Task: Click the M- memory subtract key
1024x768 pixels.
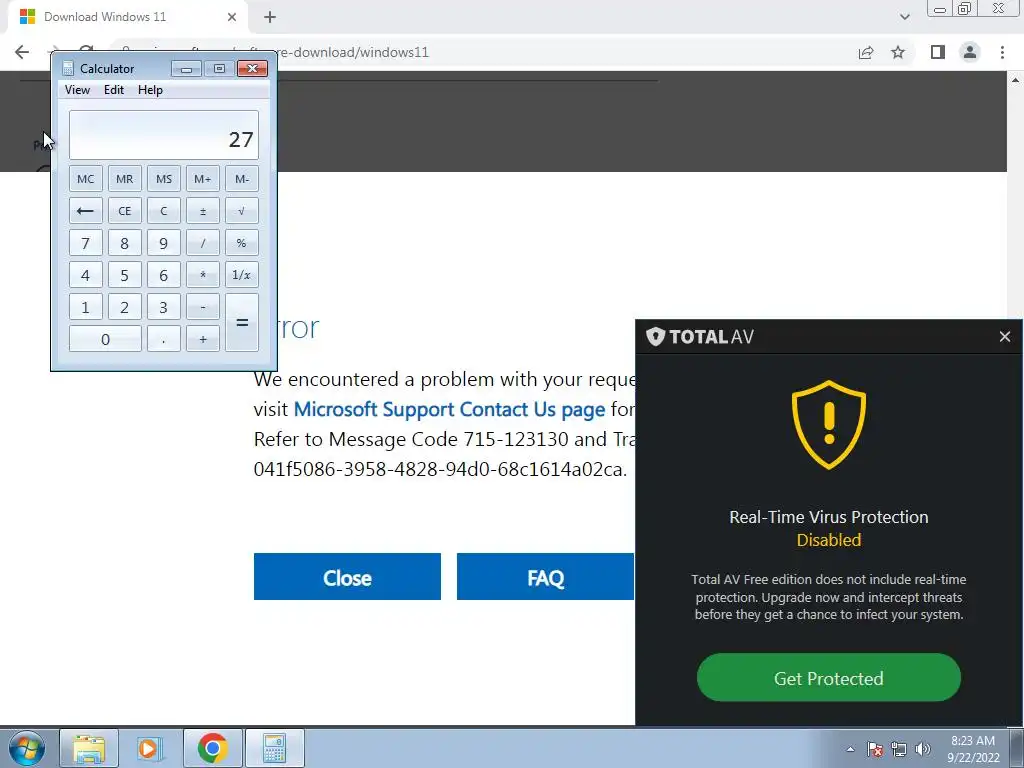Action: pyautogui.click(x=242, y=179)
